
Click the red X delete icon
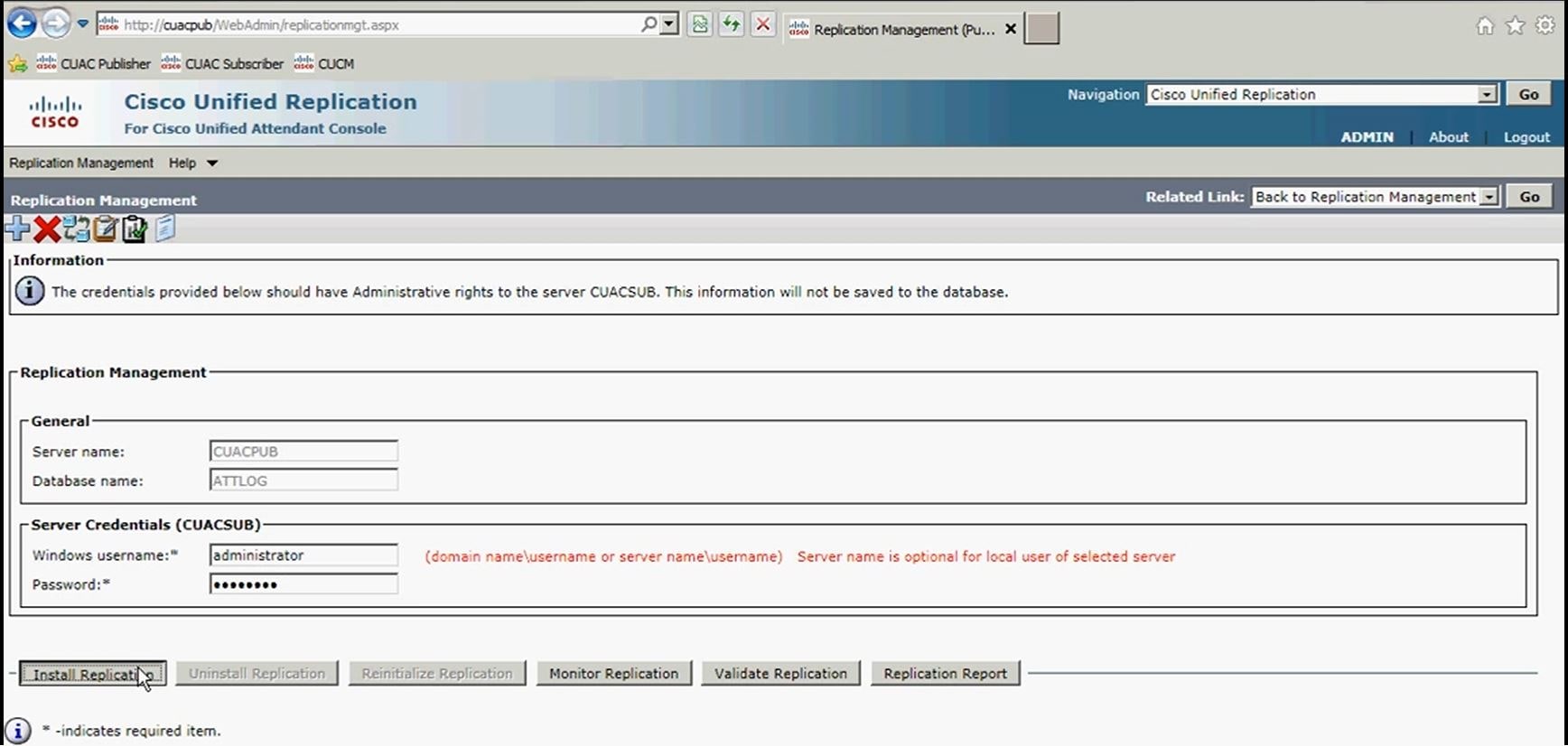[x=47, y=229]
